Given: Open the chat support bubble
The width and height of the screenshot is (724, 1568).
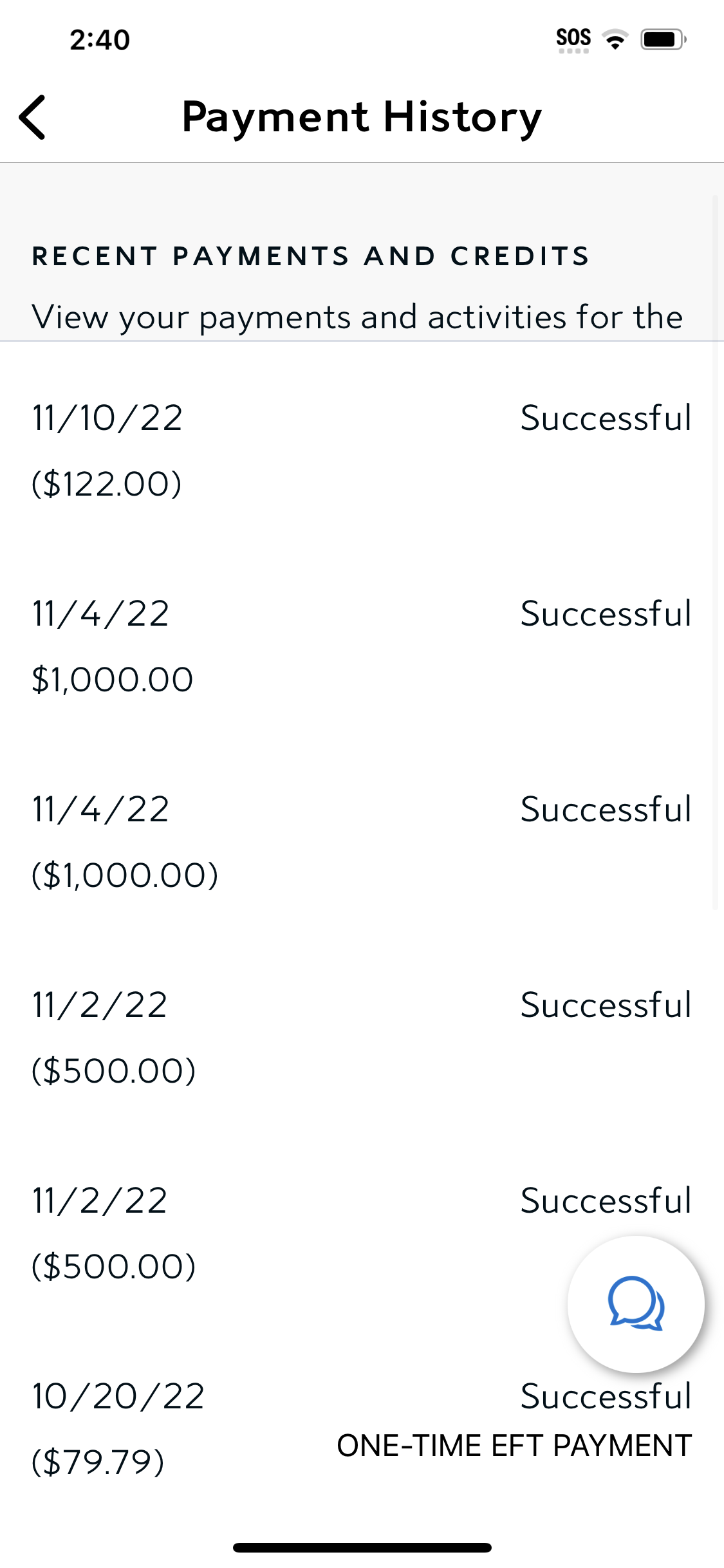Looking at the screenshot, I should 636,1304.
